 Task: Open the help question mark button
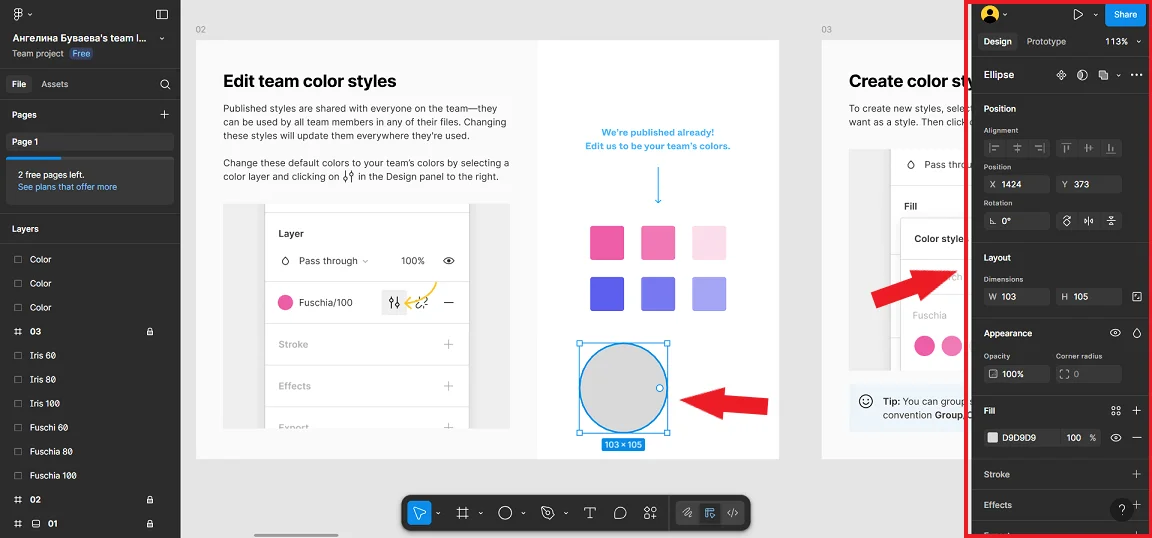coord(1121,509)
